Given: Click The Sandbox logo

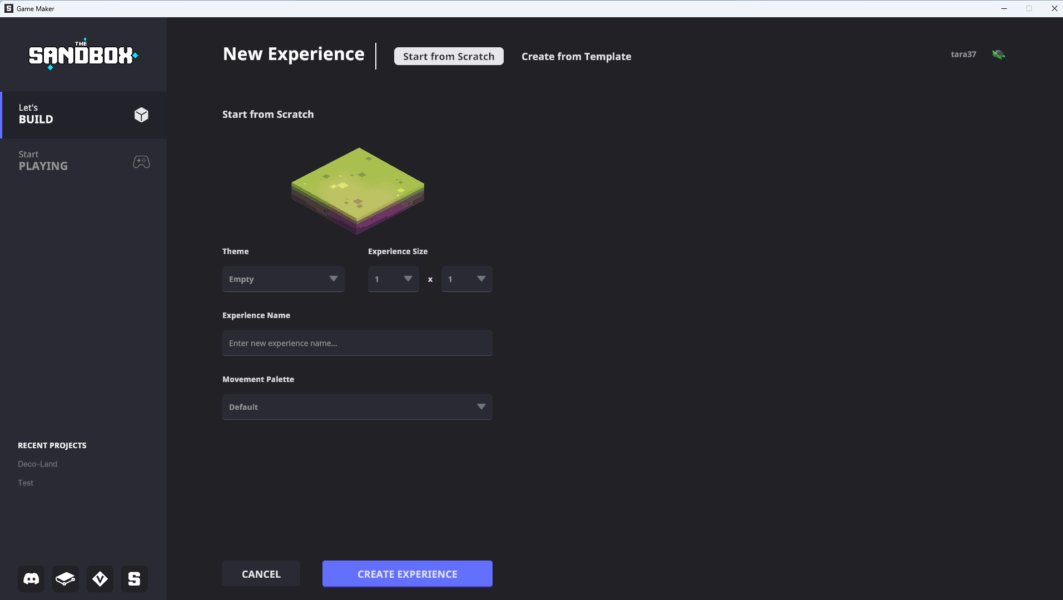Looking at the screenshot, I should (x=83, y=54).
